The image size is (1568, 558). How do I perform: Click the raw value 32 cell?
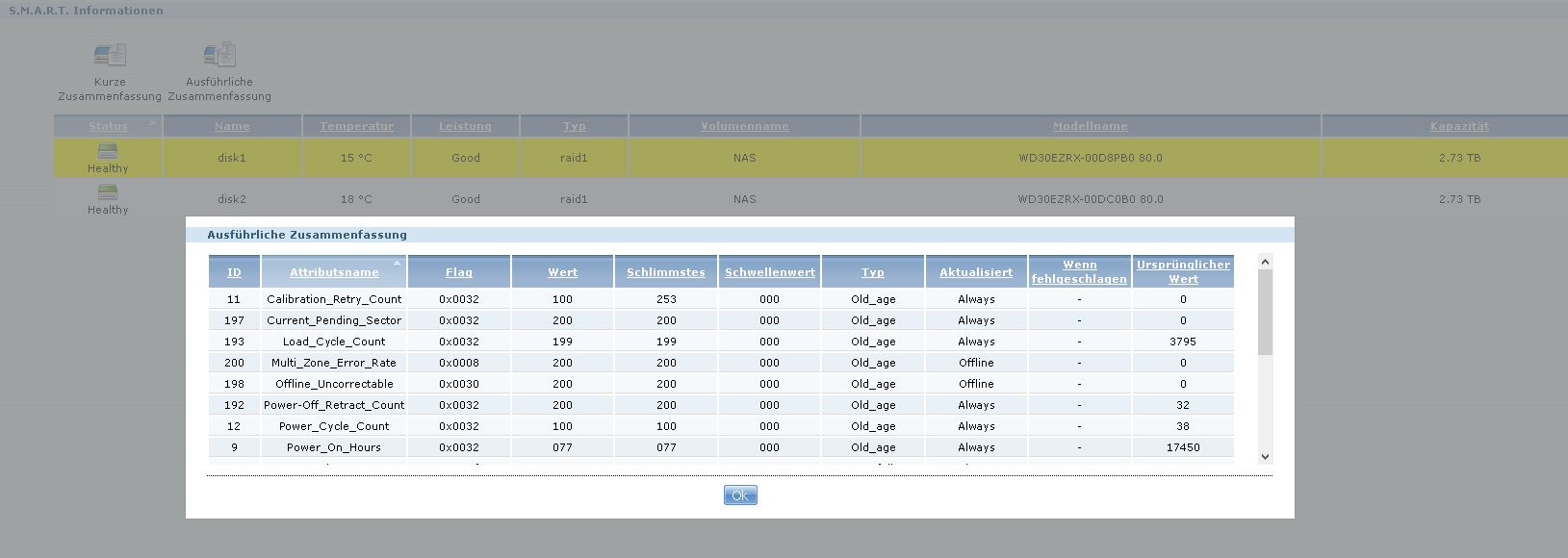tap(1183, 405)
